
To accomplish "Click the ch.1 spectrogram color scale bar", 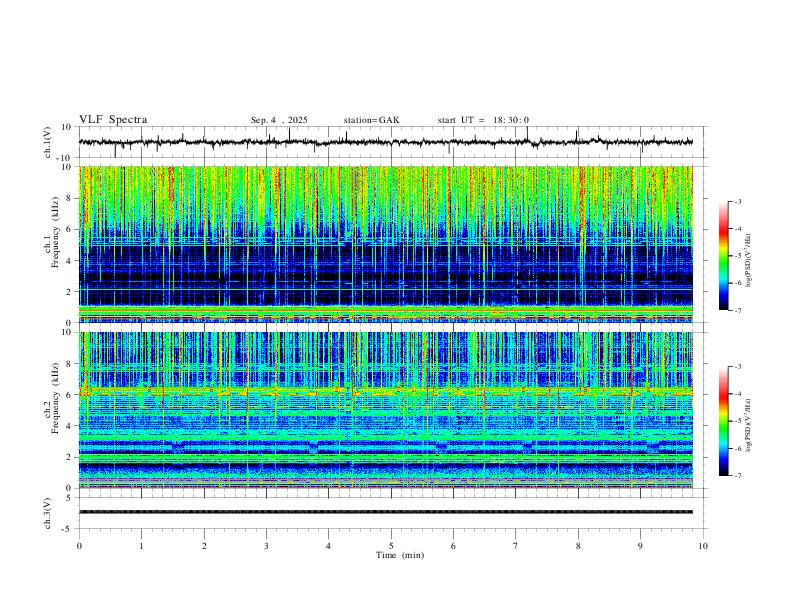I will pos(724,256).
